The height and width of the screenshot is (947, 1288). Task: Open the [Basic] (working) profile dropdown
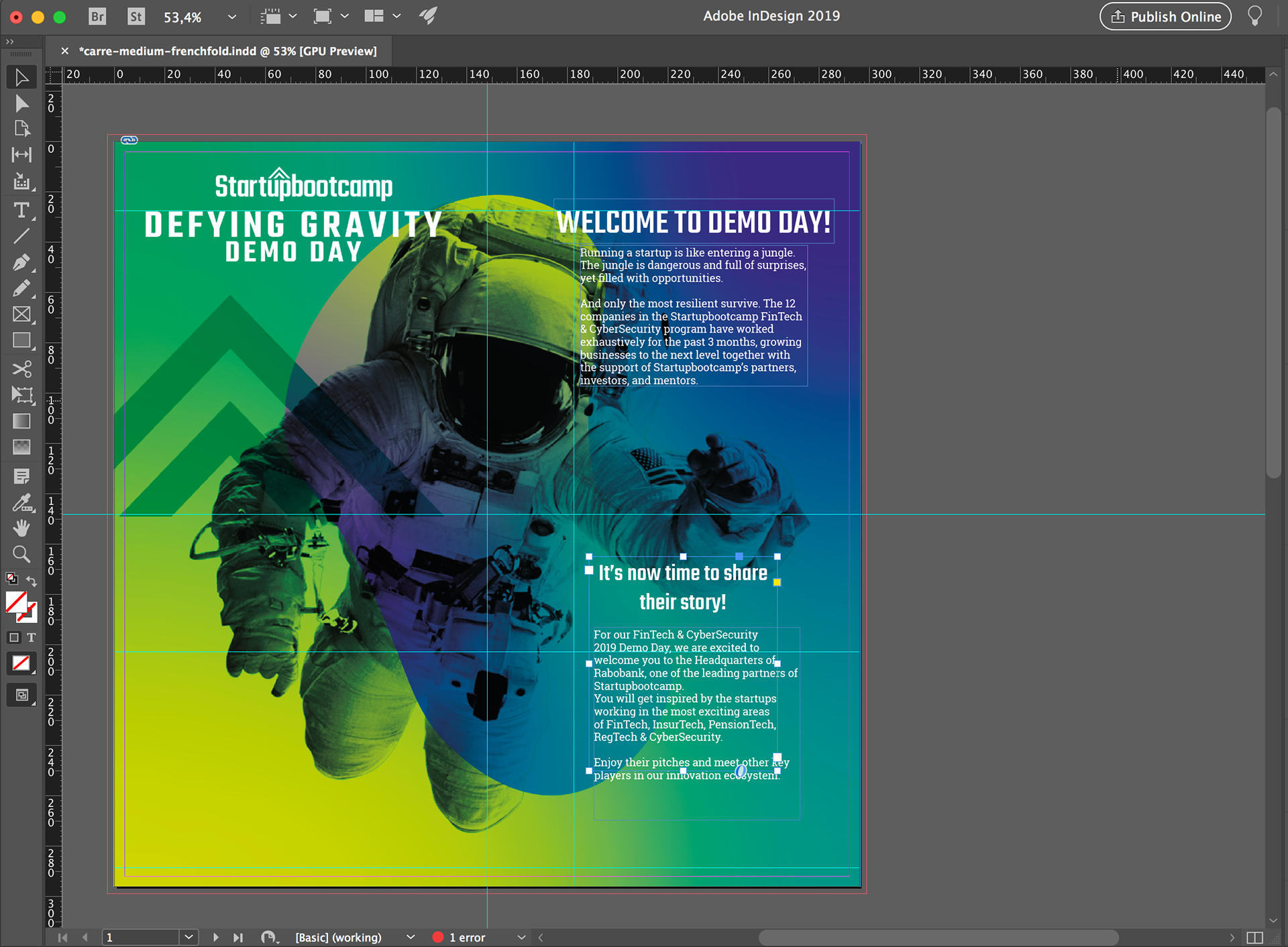point(411,937)
